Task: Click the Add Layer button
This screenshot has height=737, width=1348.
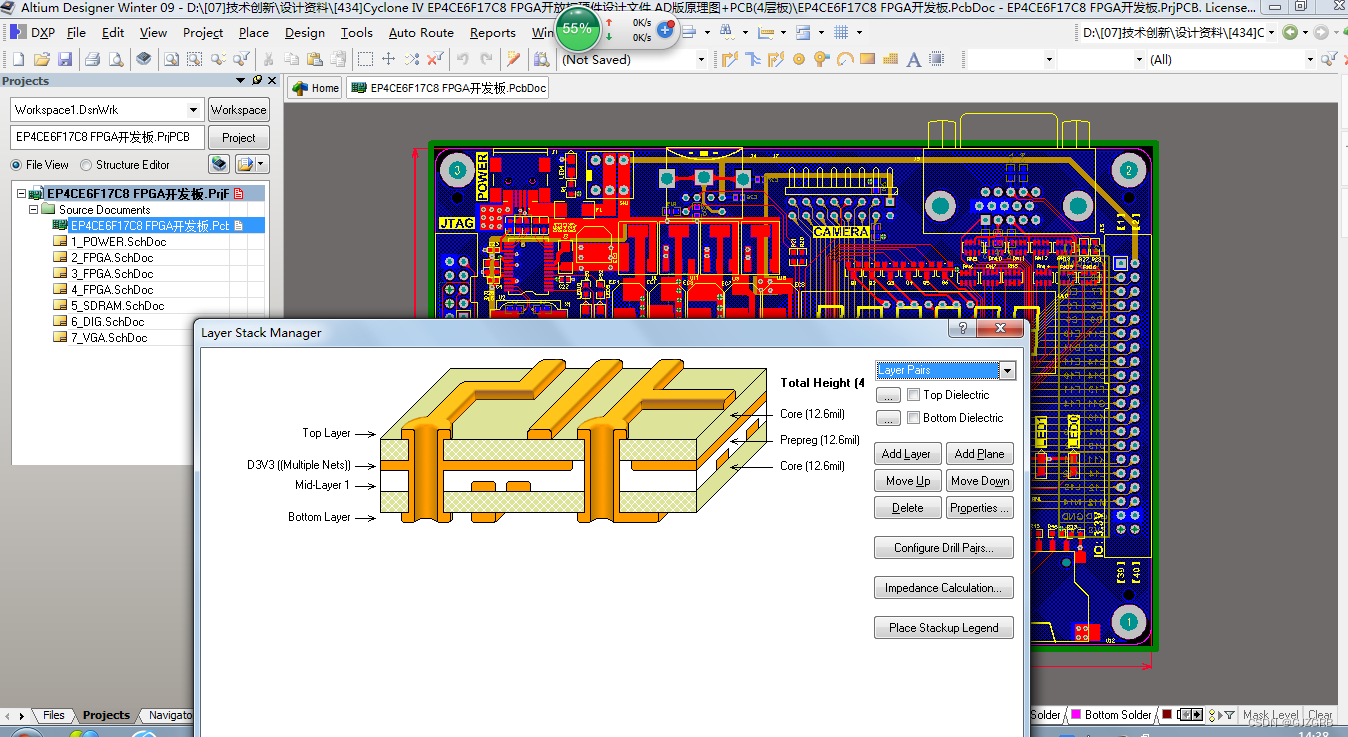Action: tap(906, 454)
